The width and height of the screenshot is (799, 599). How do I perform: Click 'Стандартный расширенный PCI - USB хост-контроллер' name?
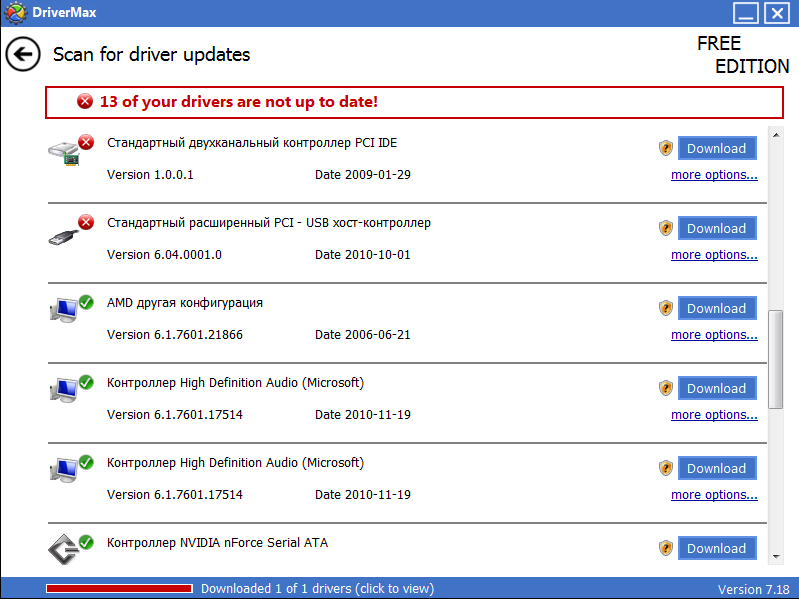269,223
